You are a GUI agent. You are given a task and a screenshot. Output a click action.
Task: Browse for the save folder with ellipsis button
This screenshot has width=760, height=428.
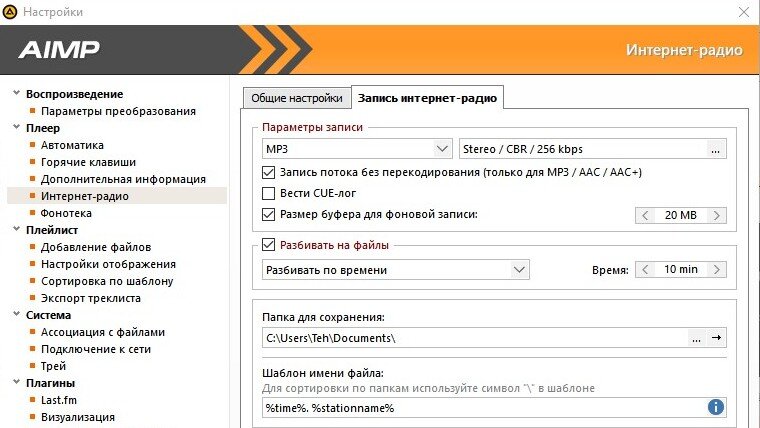point(697,338)
